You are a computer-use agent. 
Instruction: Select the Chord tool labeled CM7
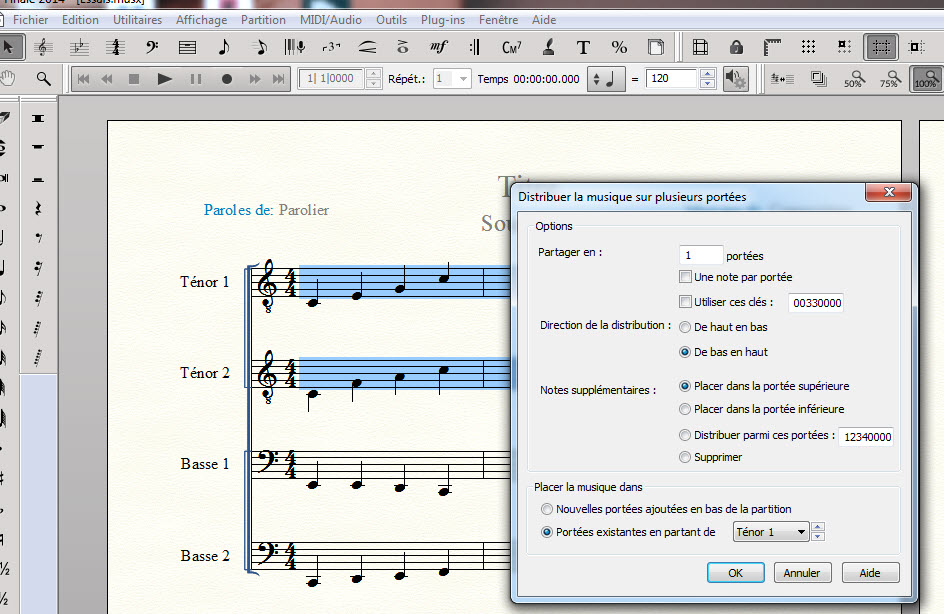tap(511, 47)
